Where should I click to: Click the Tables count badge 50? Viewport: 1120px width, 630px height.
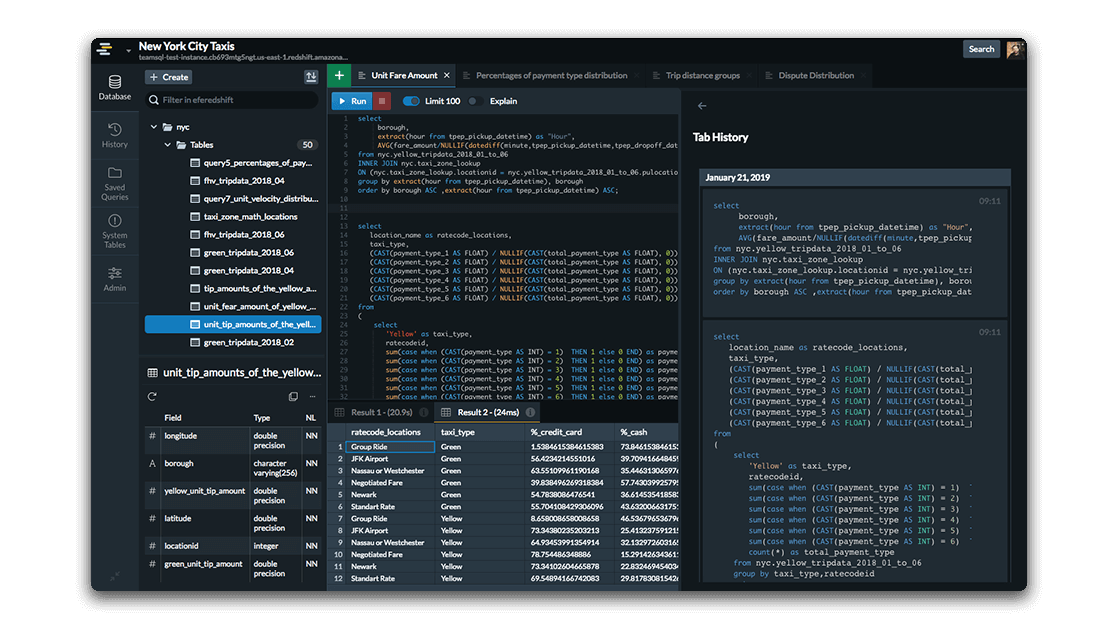[307, 145]
